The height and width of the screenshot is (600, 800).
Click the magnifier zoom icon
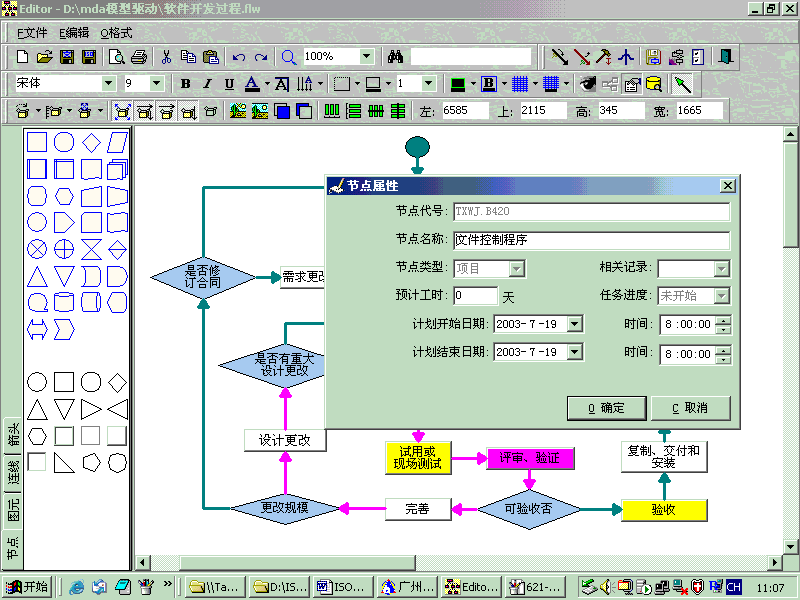289,57
